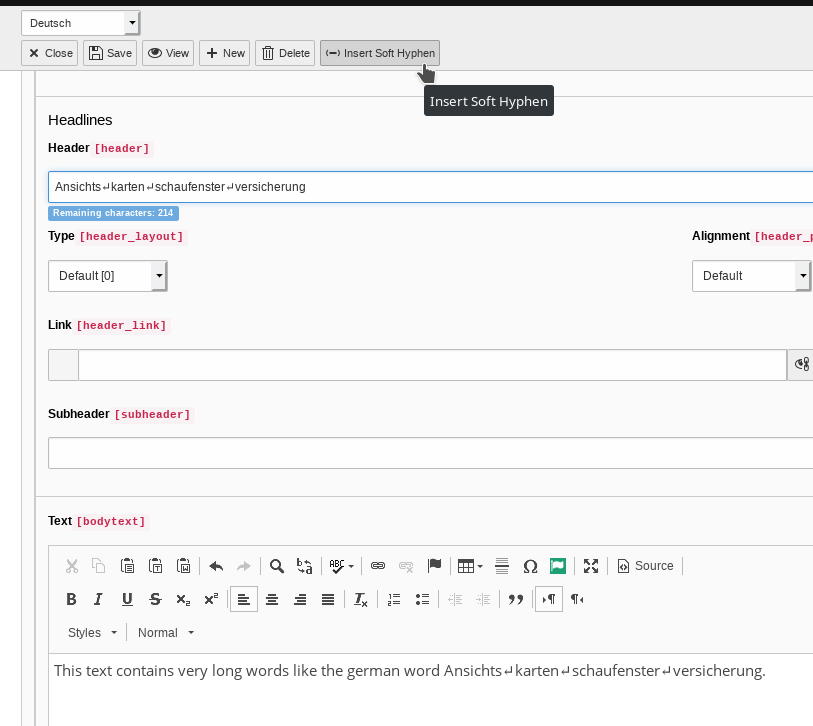Expand the Styles dropdown
813x726 pixels.
point(92,633)
